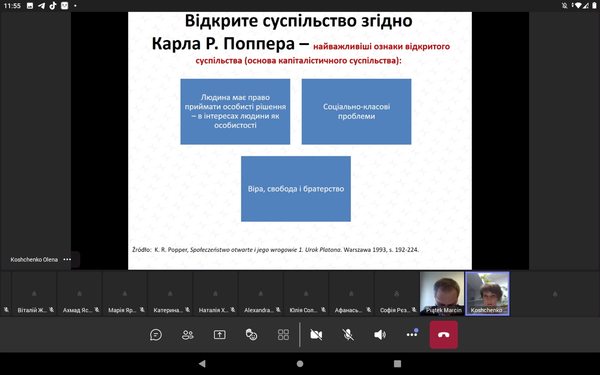This screenshot has width=600, height=375.
Task: Open Android recent apps button
Action: point(398,364)
